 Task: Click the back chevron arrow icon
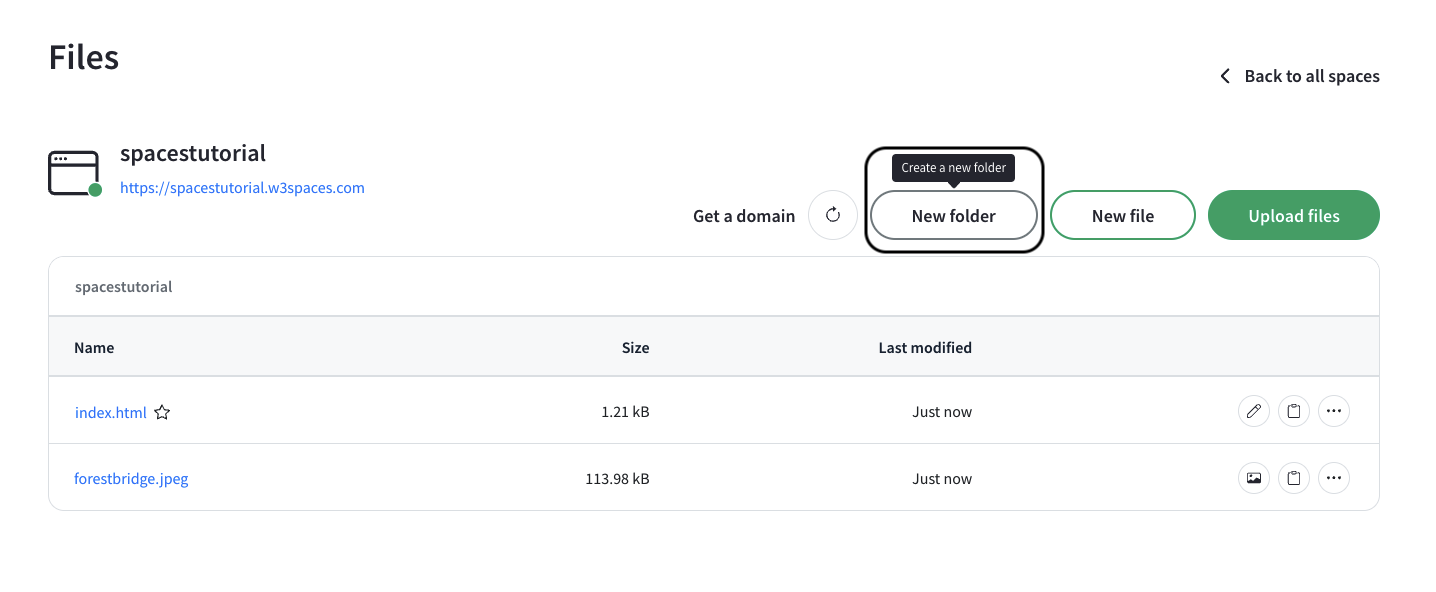click(1225, 76)
